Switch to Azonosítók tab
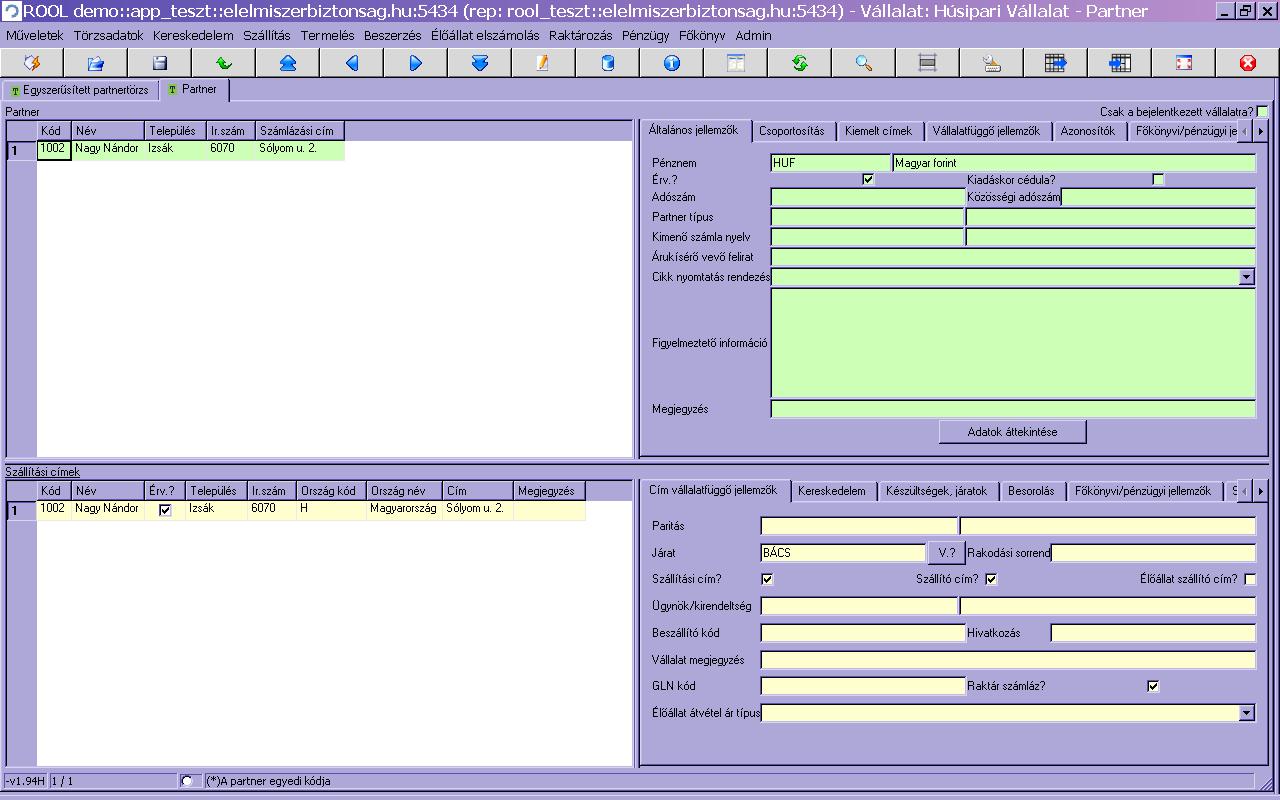Screen dimensions: 1280x800 1088,131
